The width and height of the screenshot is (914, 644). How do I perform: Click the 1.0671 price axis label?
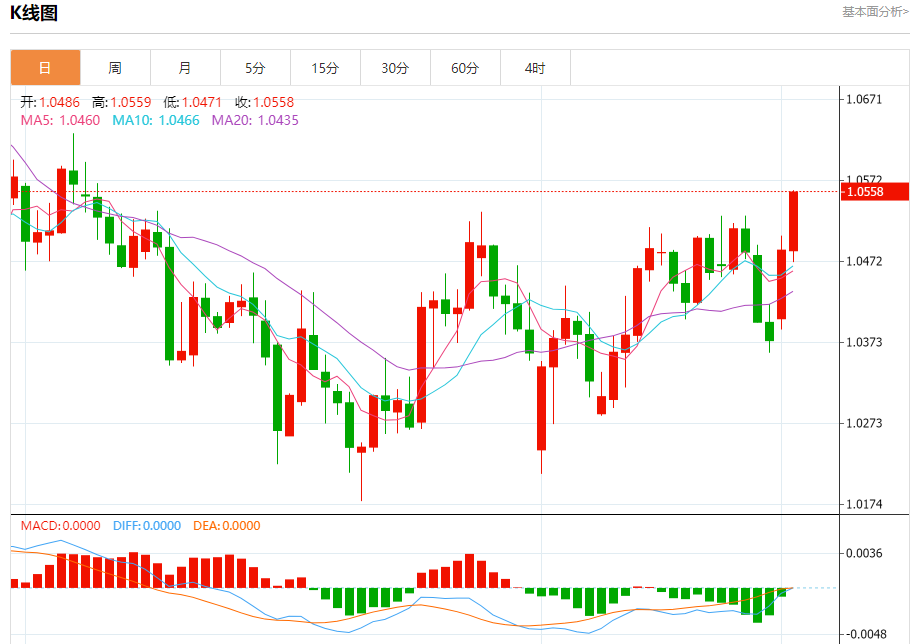864,100
